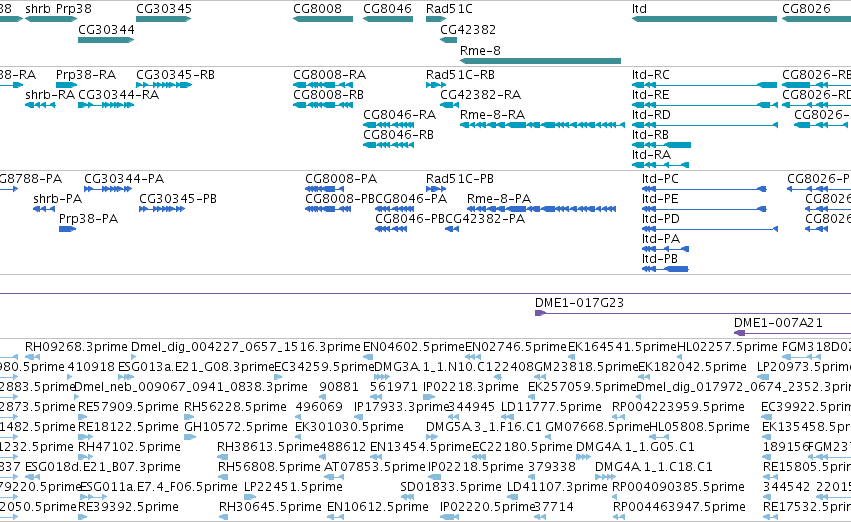Screen dimensions: 851x522
Task: Click the Rad51C gene label
Action: [449, 9]
